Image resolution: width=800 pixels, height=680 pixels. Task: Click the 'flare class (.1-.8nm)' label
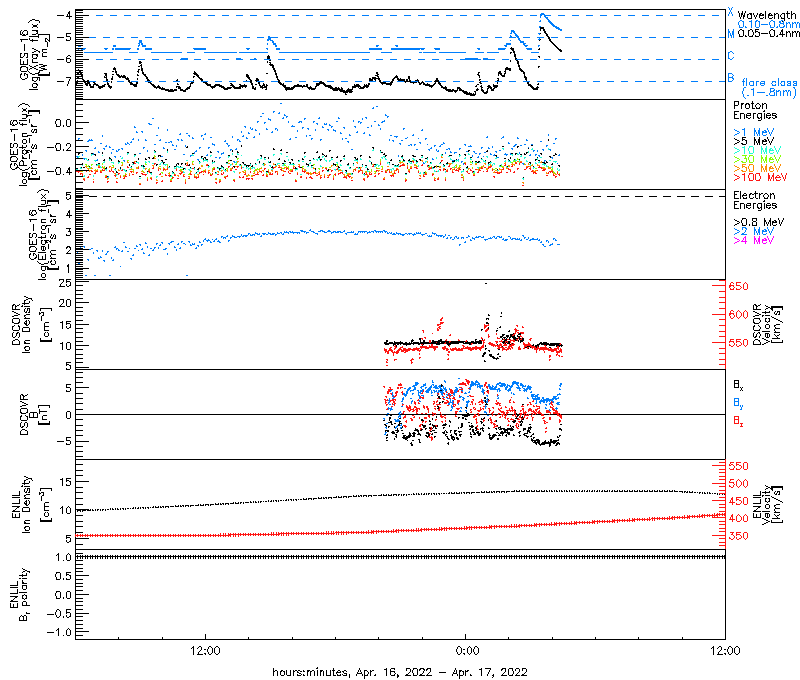[x=769, y=87]
